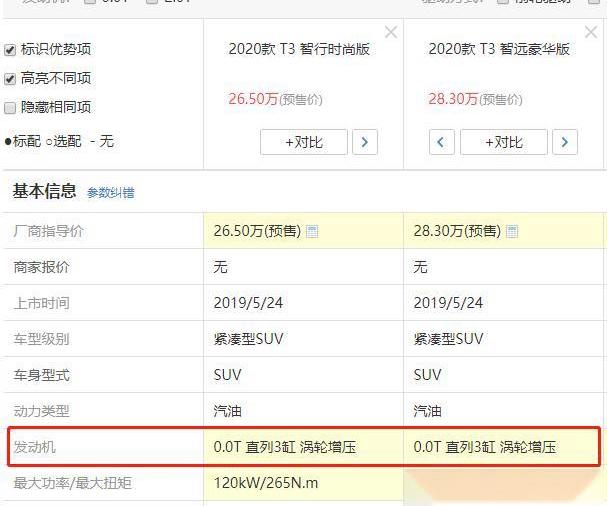Add 智行时尚版 to comparison via +对比
607x506 pixels.
pyautogui.click(x=304, y=142)
